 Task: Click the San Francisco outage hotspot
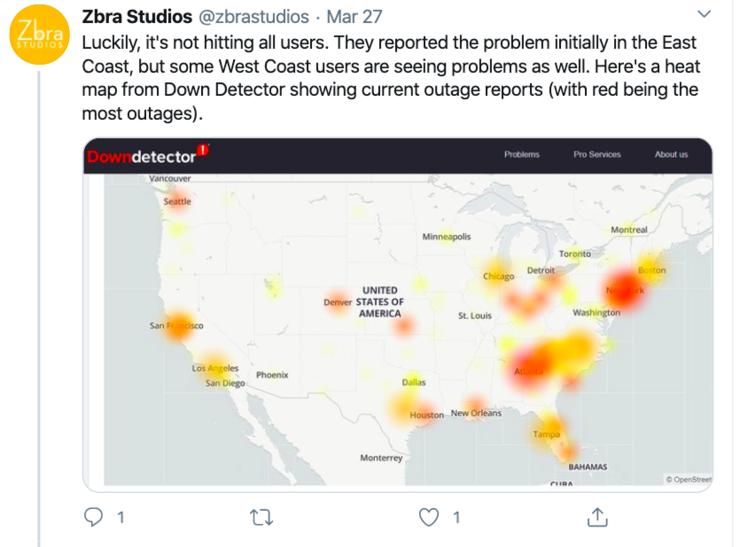pos(177,326)
